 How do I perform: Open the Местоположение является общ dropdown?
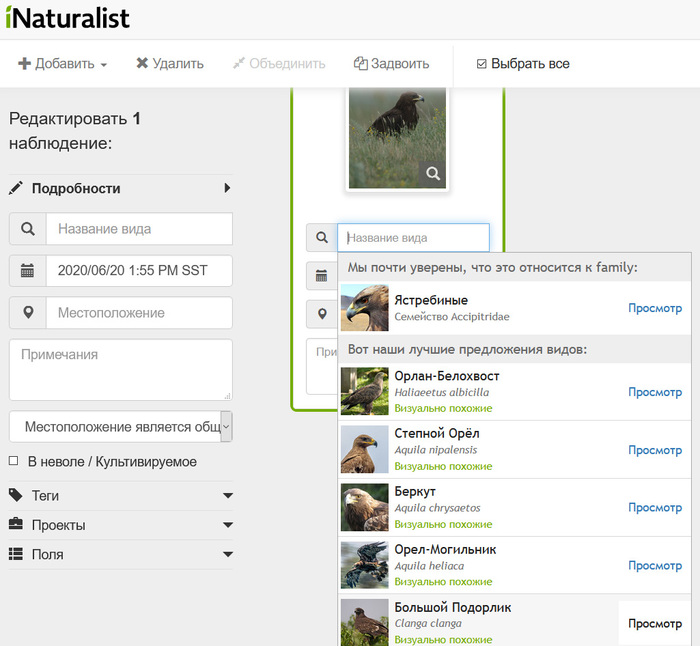click(121, 427)
